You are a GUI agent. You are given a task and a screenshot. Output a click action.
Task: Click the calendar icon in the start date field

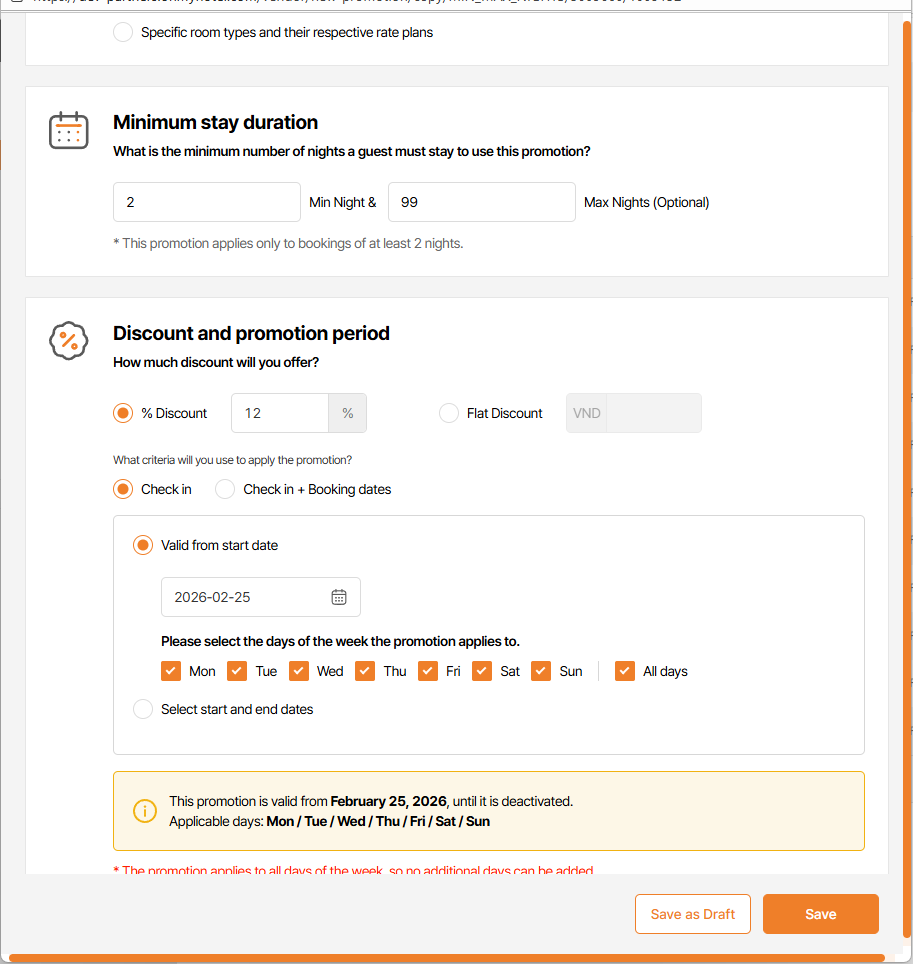point(339,597)
